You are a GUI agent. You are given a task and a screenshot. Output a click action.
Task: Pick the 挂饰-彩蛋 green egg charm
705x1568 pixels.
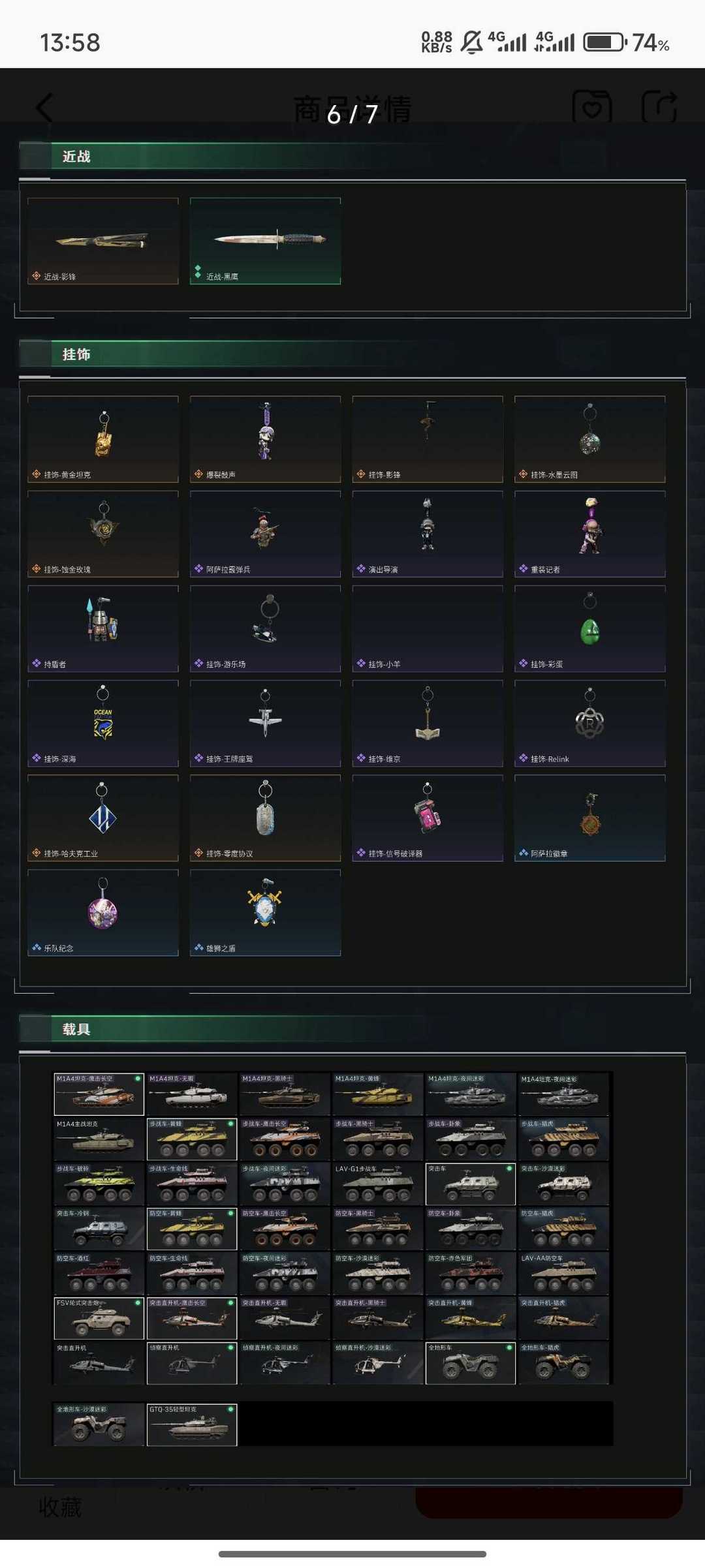pyautogui.click(x=590, y=628)
